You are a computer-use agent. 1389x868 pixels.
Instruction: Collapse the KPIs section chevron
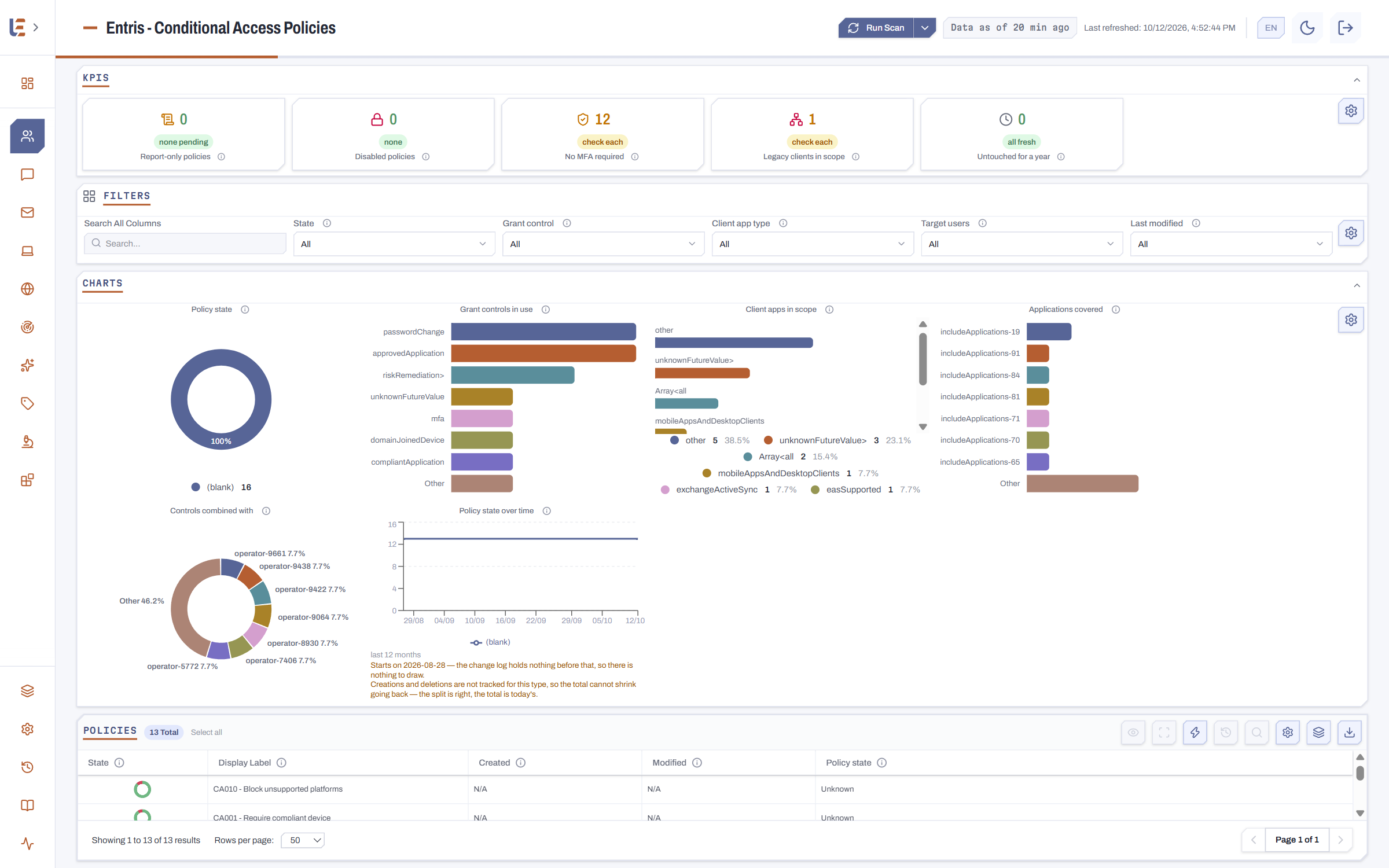[1357, 80]
